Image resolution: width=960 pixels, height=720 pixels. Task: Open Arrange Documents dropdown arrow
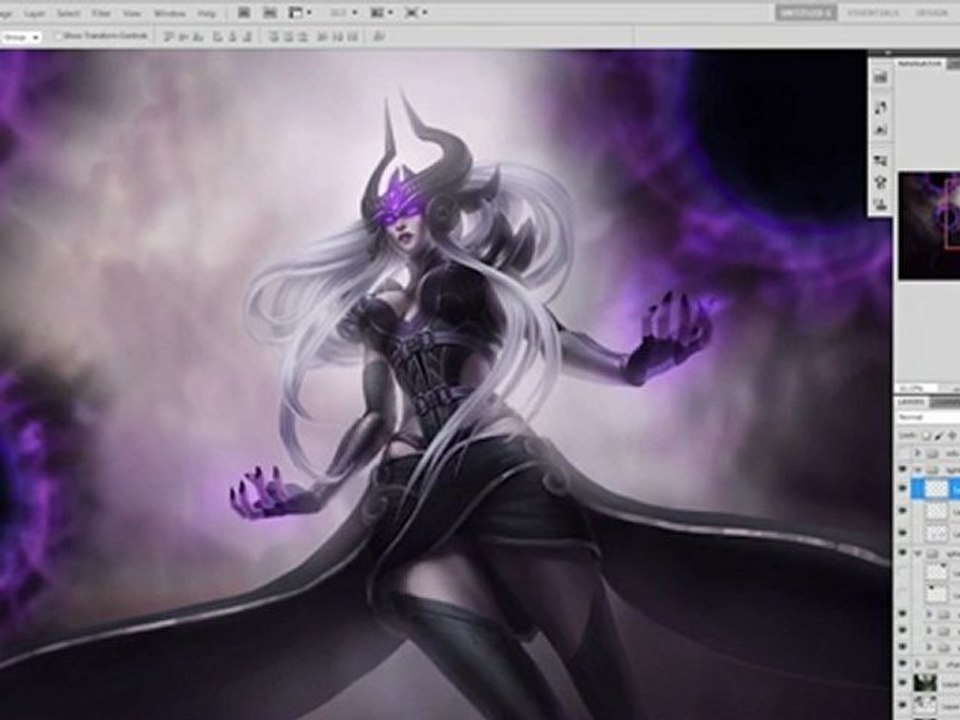pyautogui.click(x=390, y=12)
